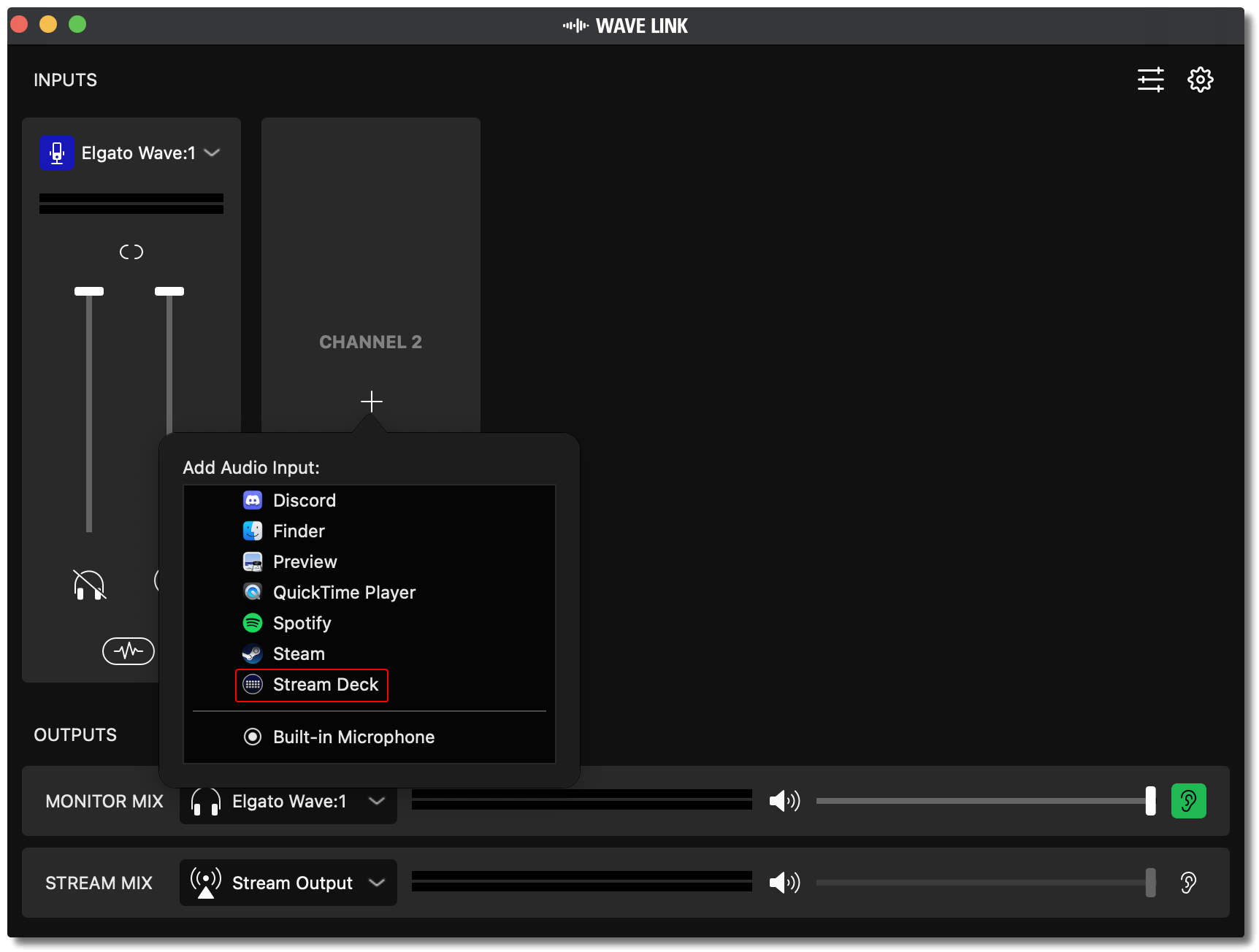Viewport: 1259px width, 952px height.
Task: Open the Monitor Mix output device dropdown
Action: (377, 801)
